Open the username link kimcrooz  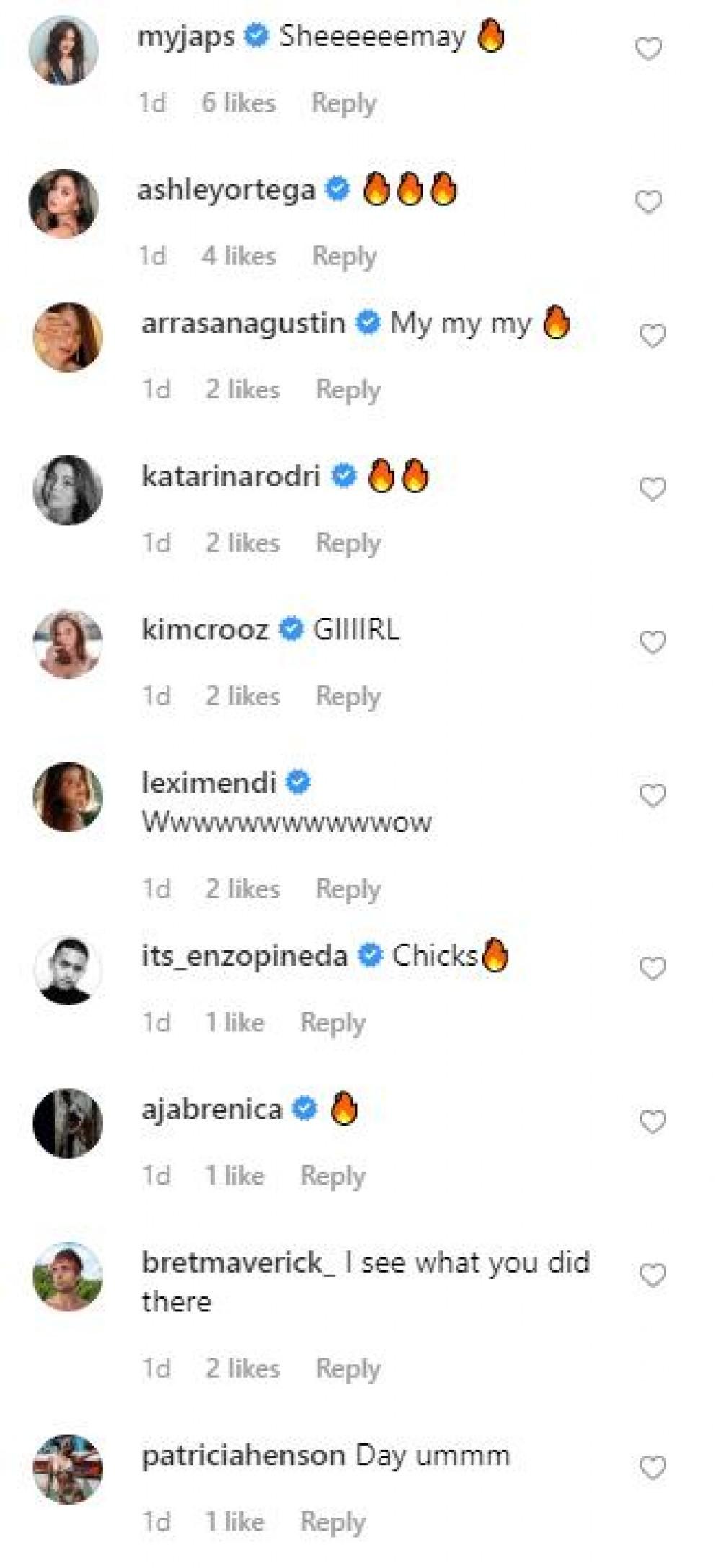pyautogui.click(x=205, y=630)
